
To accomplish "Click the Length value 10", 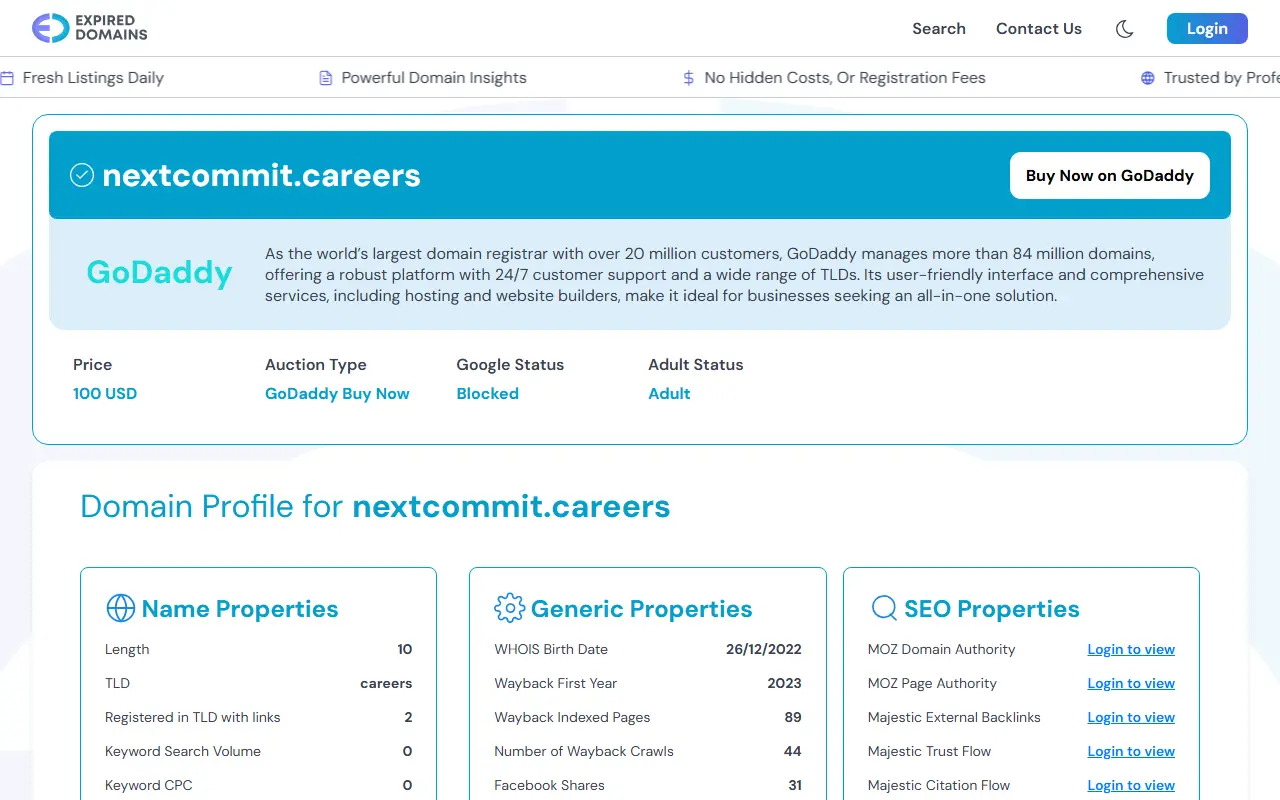I will point(405,649).
